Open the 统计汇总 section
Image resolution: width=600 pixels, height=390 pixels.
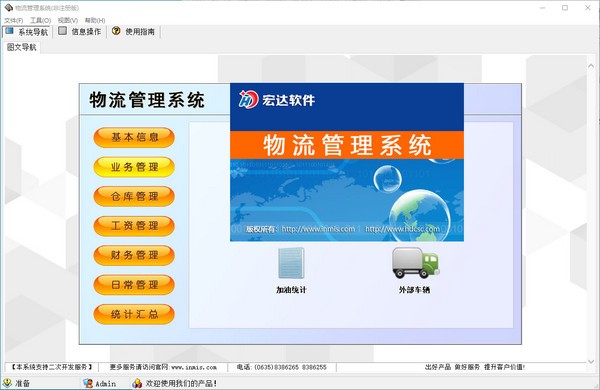[134, 314]
